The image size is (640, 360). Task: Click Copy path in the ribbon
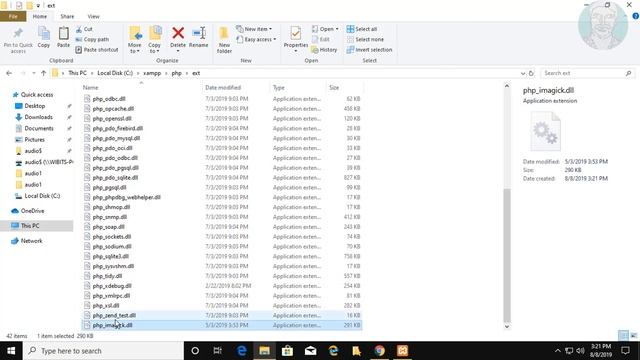92,39
